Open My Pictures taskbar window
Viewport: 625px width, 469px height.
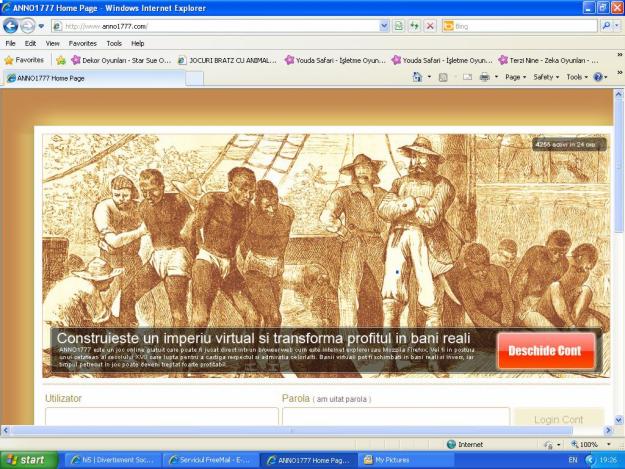point(406,460)
